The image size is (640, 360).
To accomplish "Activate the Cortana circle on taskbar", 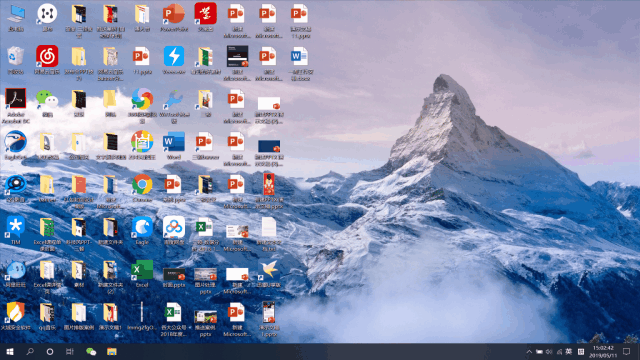I will (50, 351).
